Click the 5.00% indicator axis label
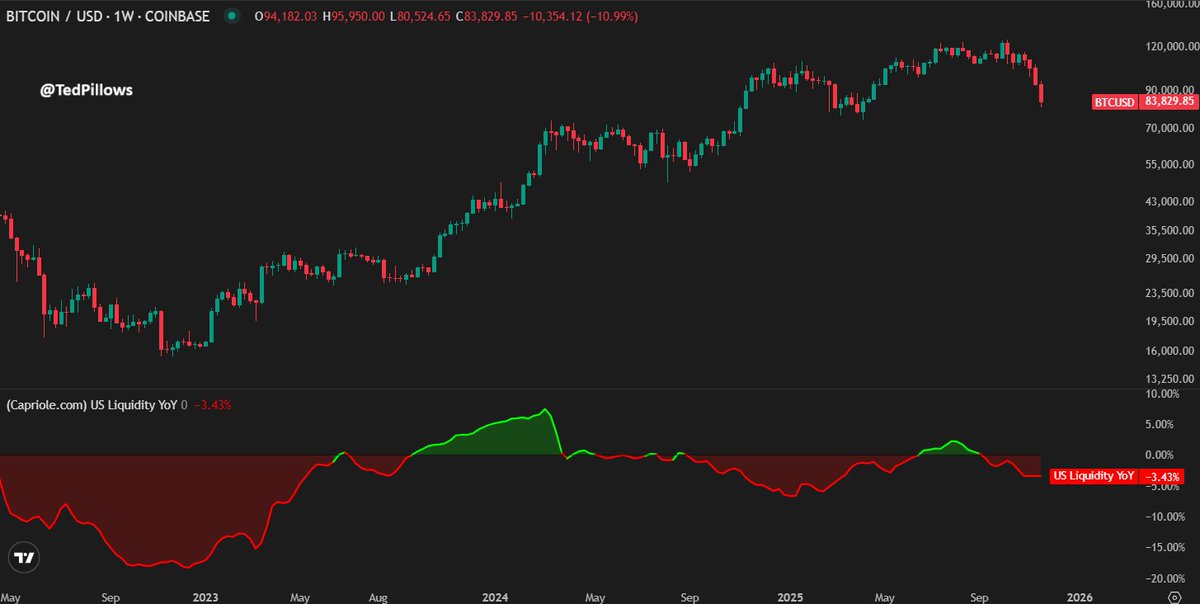Image resolution: width=1200 pixels, height=604 pixels. click(x=1161, y=424)
